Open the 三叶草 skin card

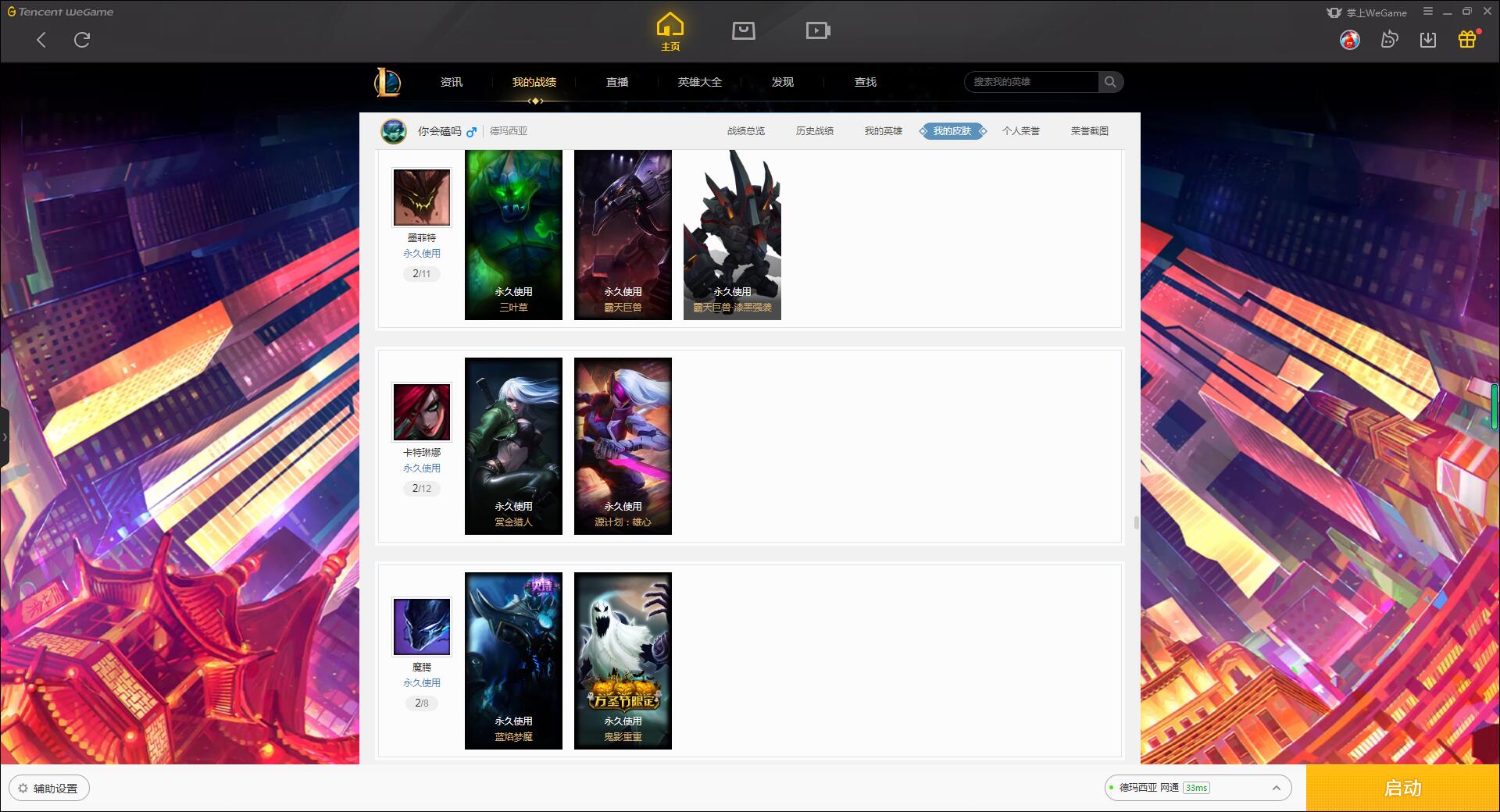point(513,235)
